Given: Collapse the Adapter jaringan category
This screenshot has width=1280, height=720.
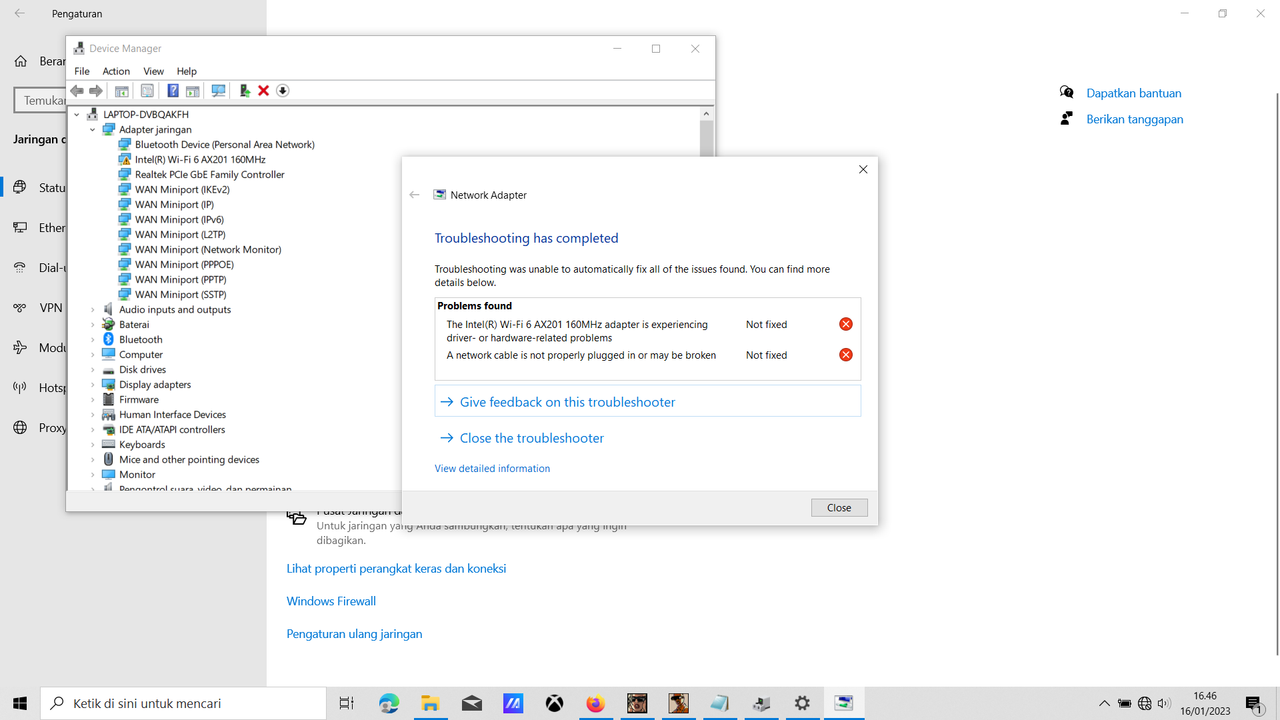Looking at the screenshot, I should tap(93, 130).
